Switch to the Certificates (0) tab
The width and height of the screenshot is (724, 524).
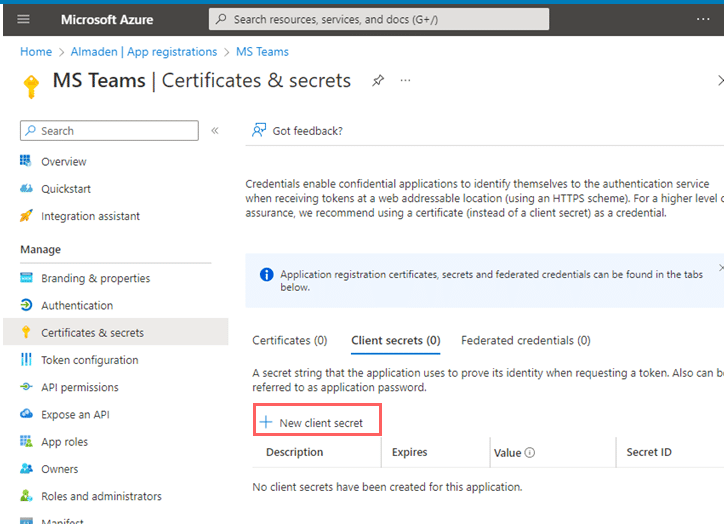[x=289, y=341]
